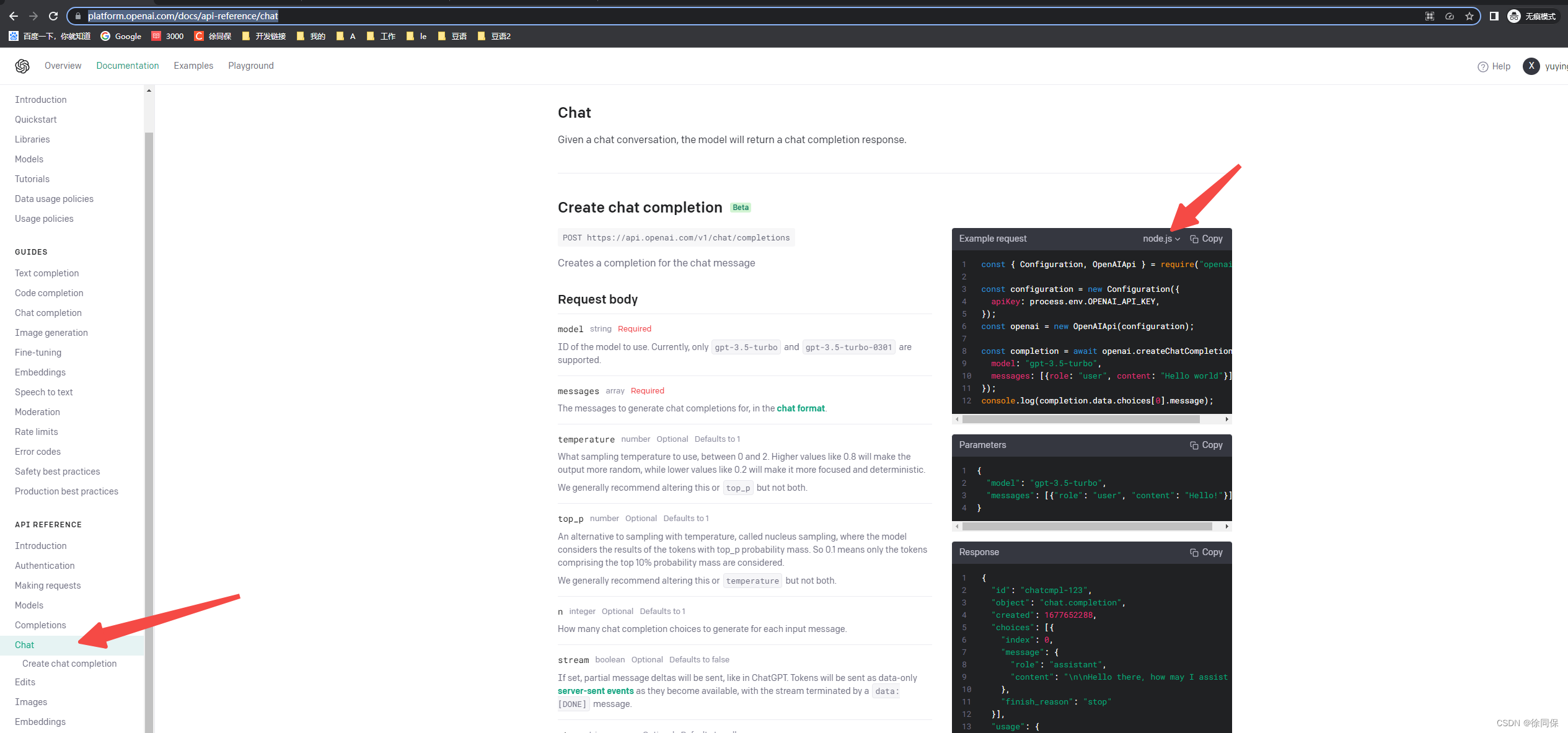Click the Example request horizontal scrollbar

coord(1081,419)
